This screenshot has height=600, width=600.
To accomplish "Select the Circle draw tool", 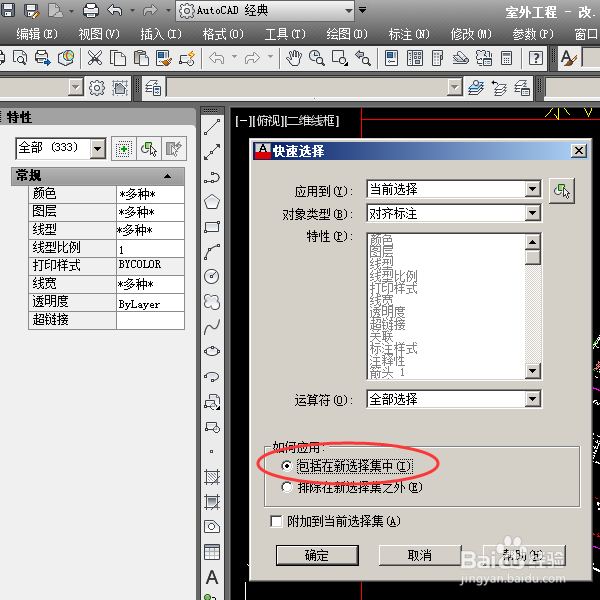I will click(212, 276).
